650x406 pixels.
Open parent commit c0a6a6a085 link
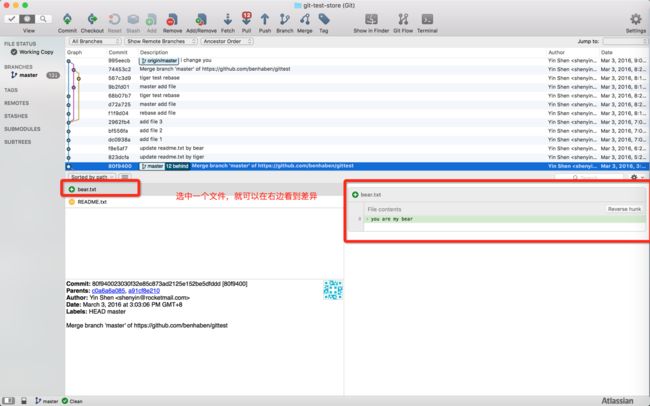[108, 291]
